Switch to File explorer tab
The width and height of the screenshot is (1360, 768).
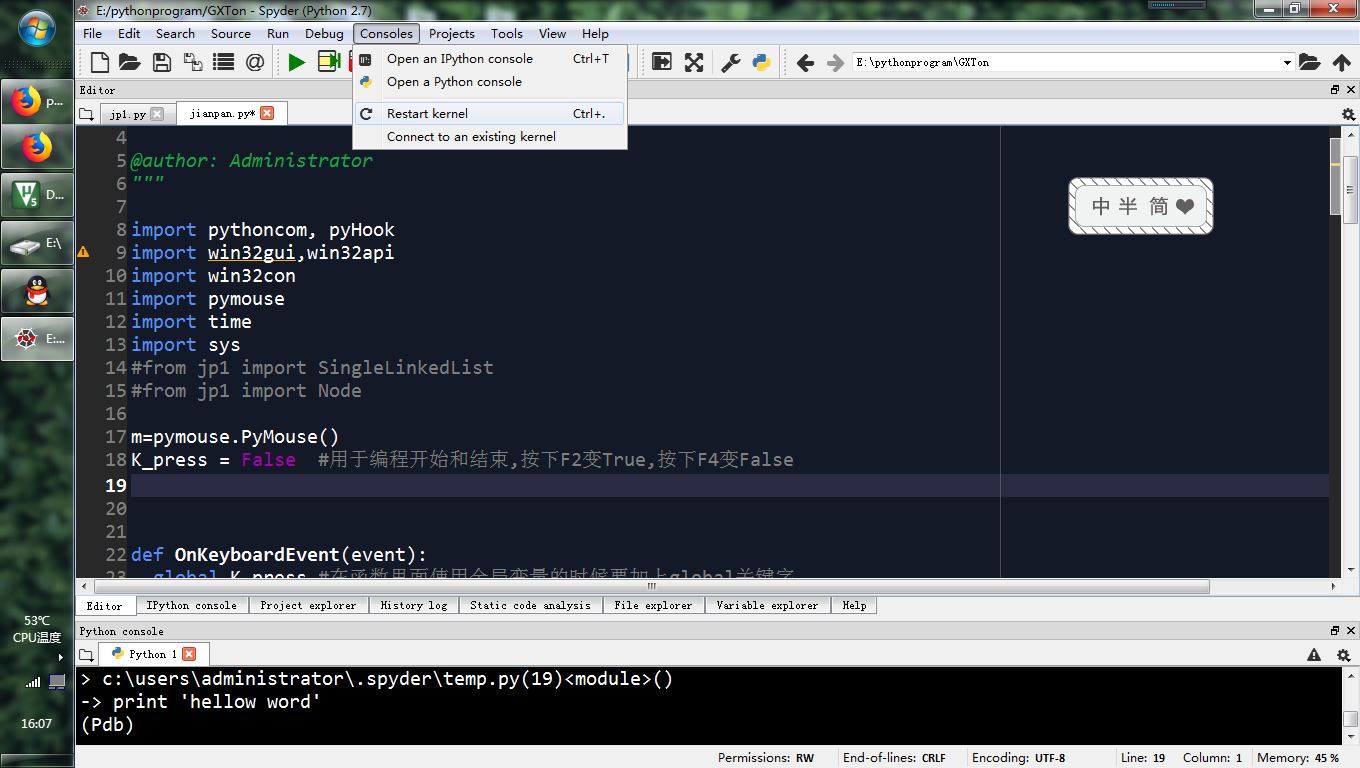[x=653, y=605]
